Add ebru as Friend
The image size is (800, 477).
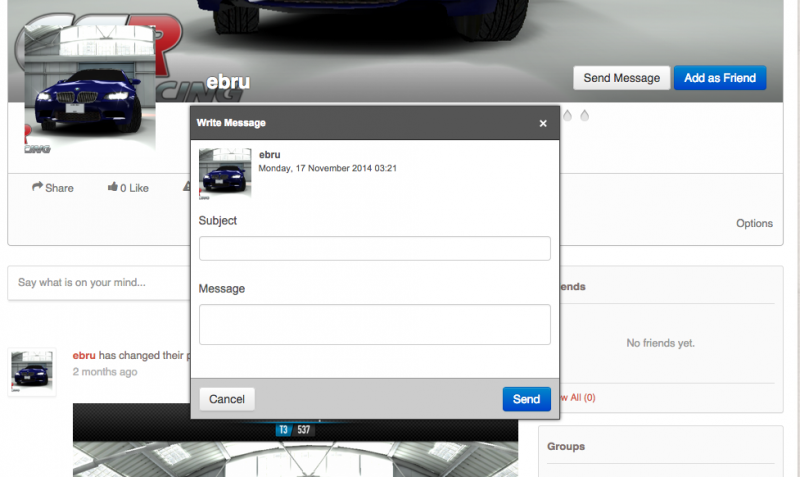coord(720,78)
